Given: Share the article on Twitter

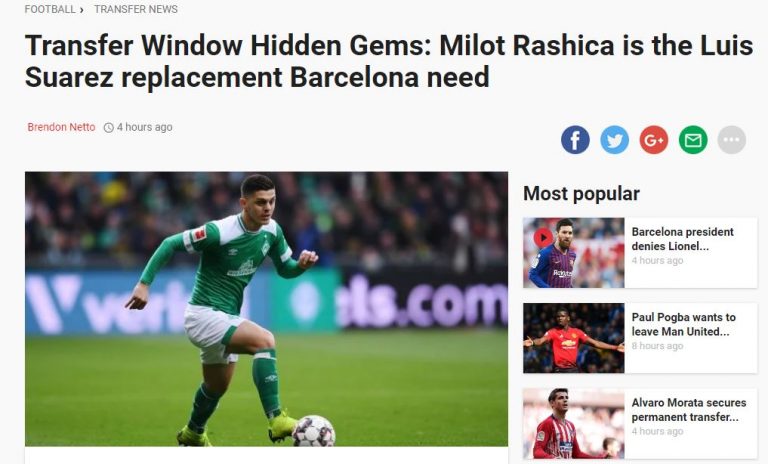Looking at the screenshot, I should (614, 140).
